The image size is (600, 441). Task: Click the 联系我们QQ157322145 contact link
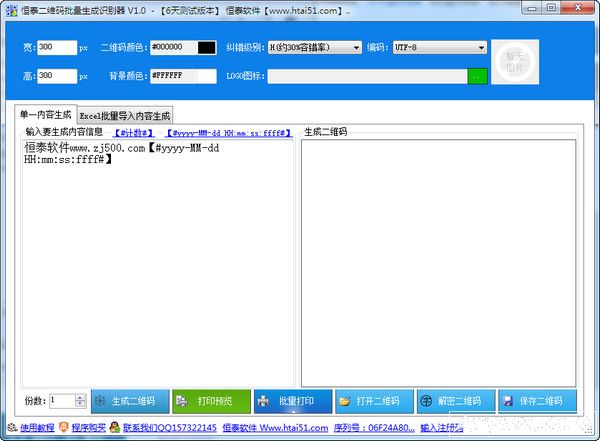click(x=170, y=428)
